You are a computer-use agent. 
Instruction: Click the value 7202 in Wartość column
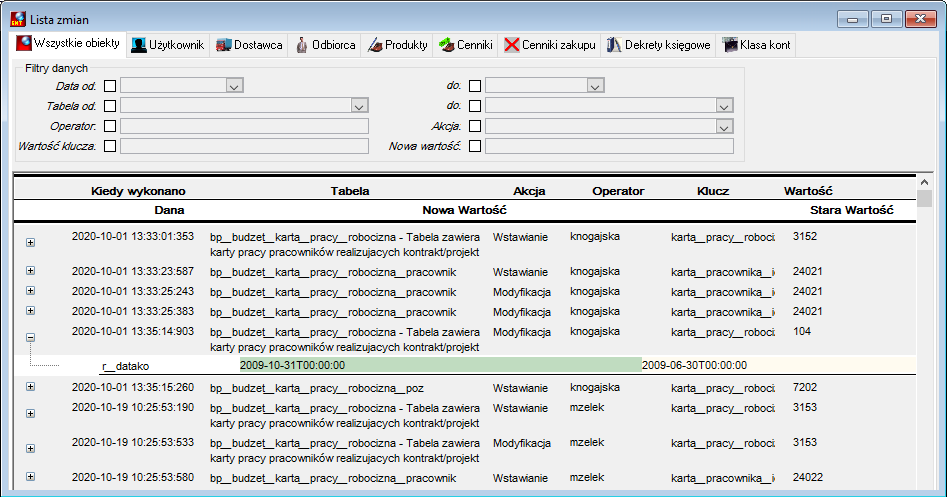click(x=804, y=387)
